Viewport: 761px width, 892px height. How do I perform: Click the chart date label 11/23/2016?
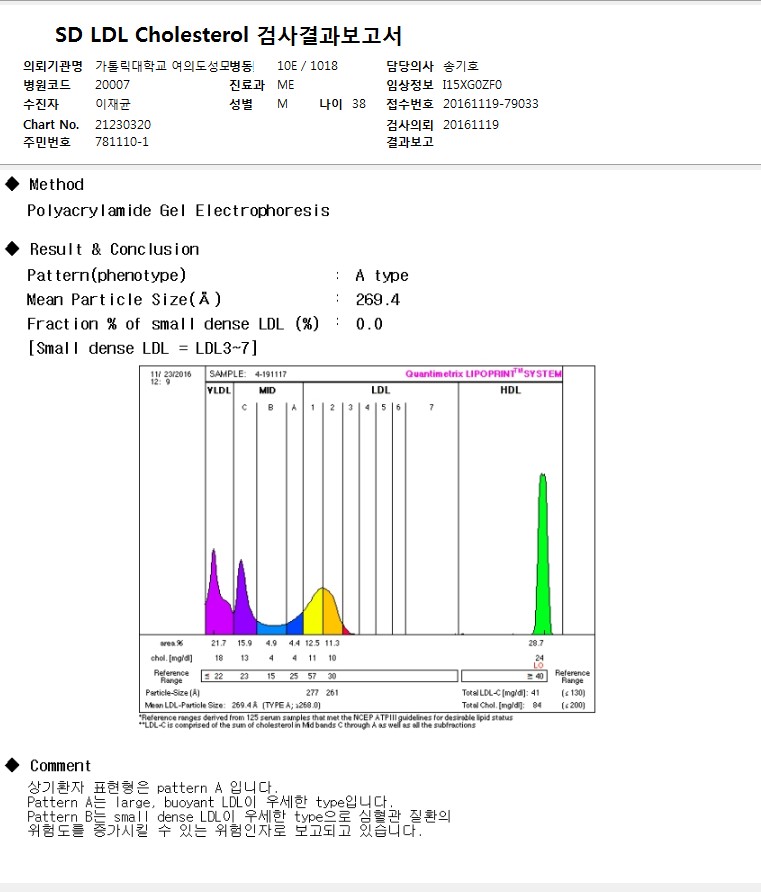[x=171, y=374]
